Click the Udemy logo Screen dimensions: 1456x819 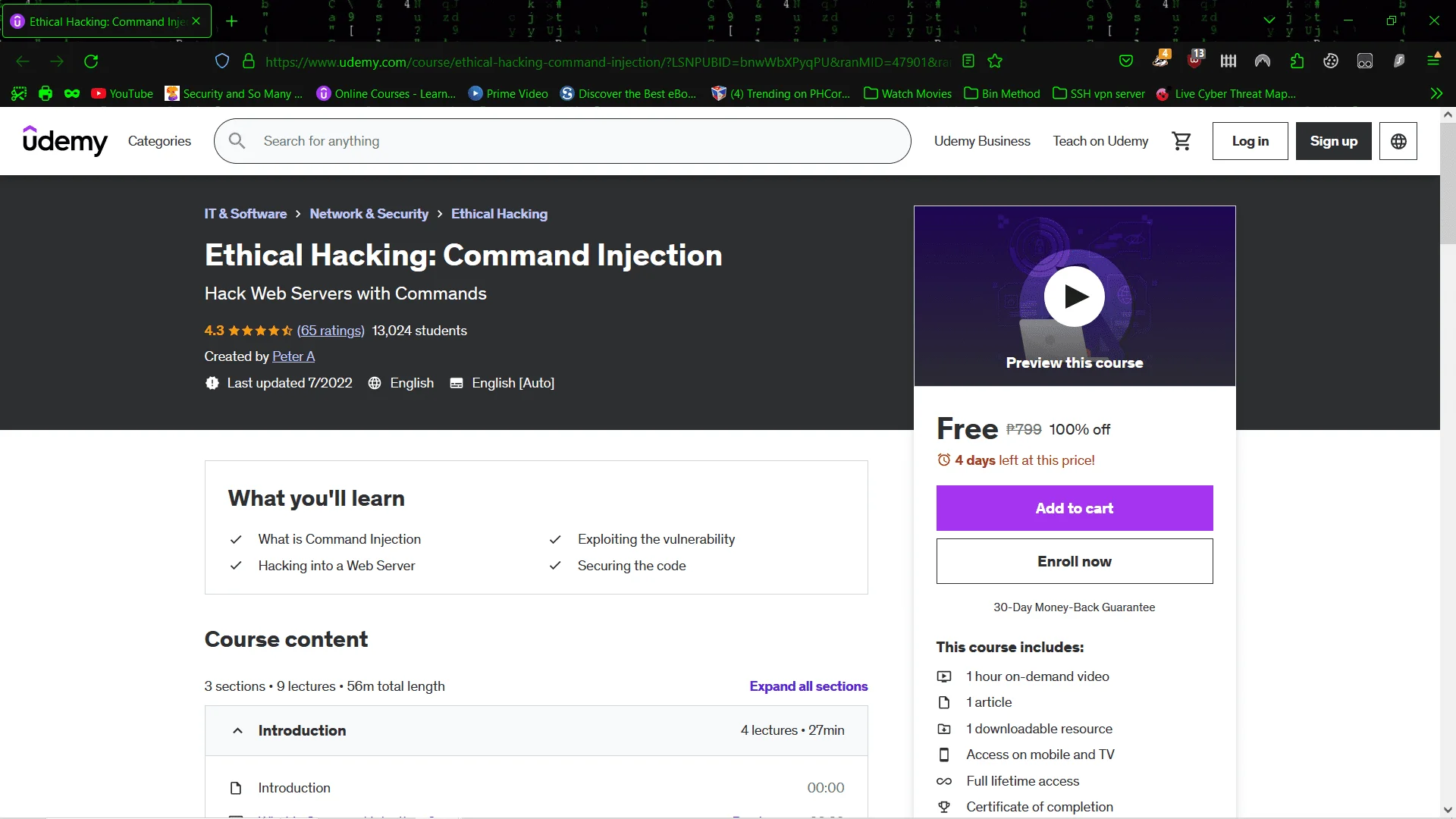pos(64,141)
